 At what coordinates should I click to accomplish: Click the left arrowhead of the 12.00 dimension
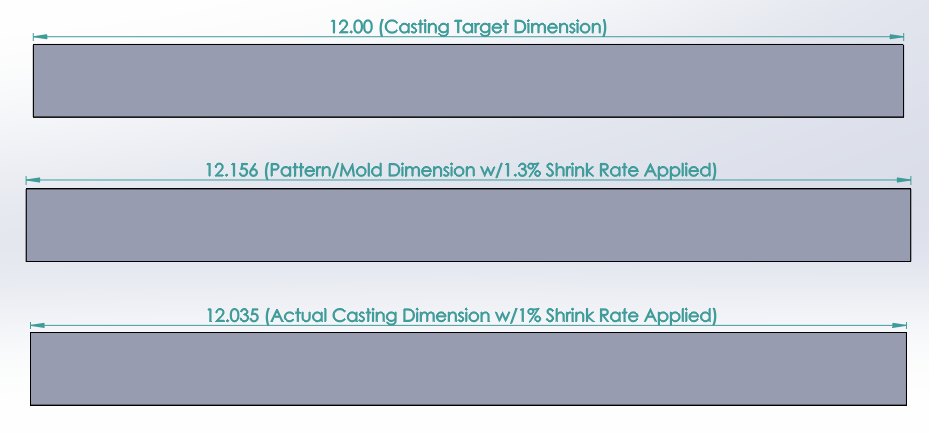[40, 37]
